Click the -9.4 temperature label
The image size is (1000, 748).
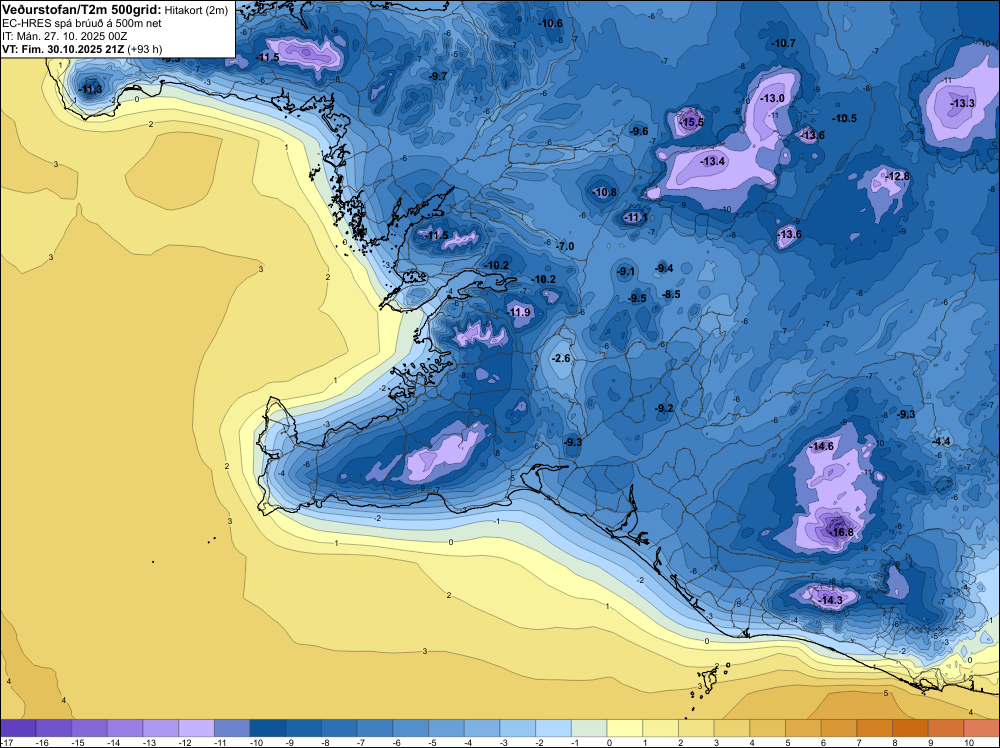664,268
